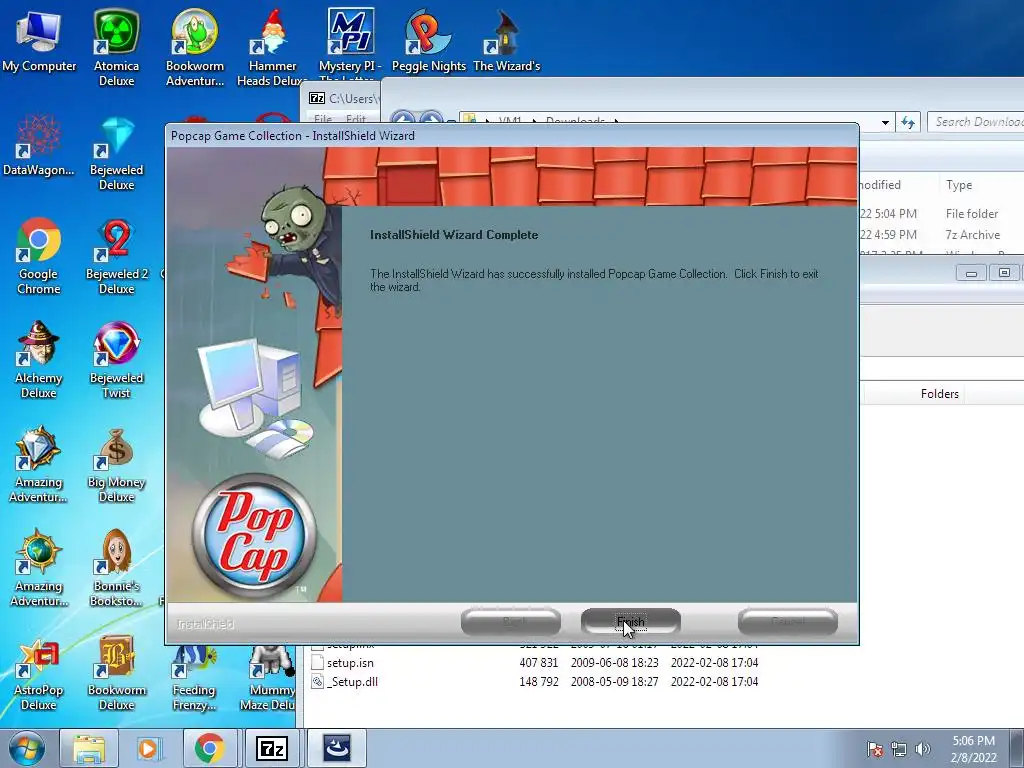Select the Mystery PI desktop shortcut

pos(350,41)
